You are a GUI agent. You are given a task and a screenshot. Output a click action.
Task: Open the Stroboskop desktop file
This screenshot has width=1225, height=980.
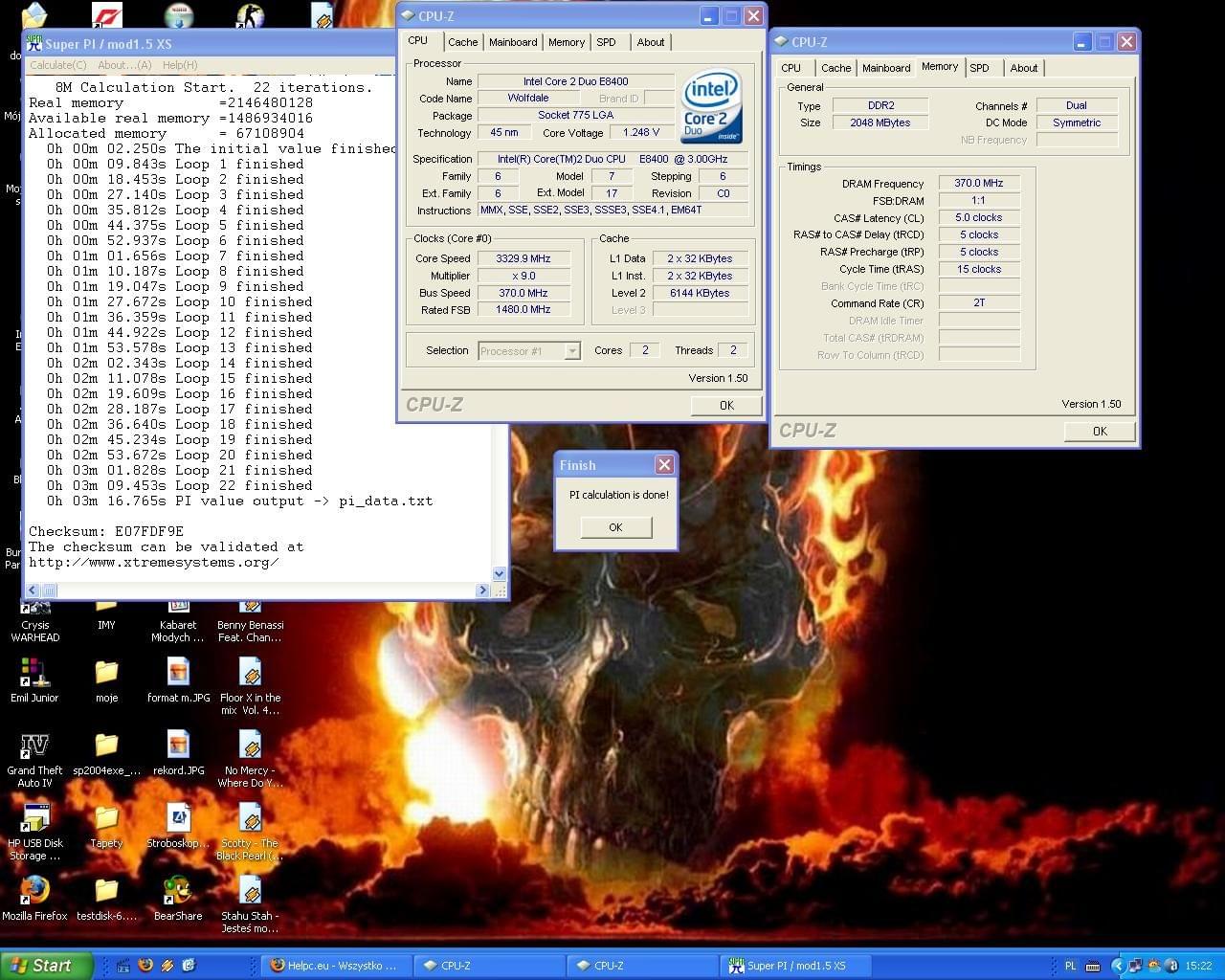tap(178, 826)
